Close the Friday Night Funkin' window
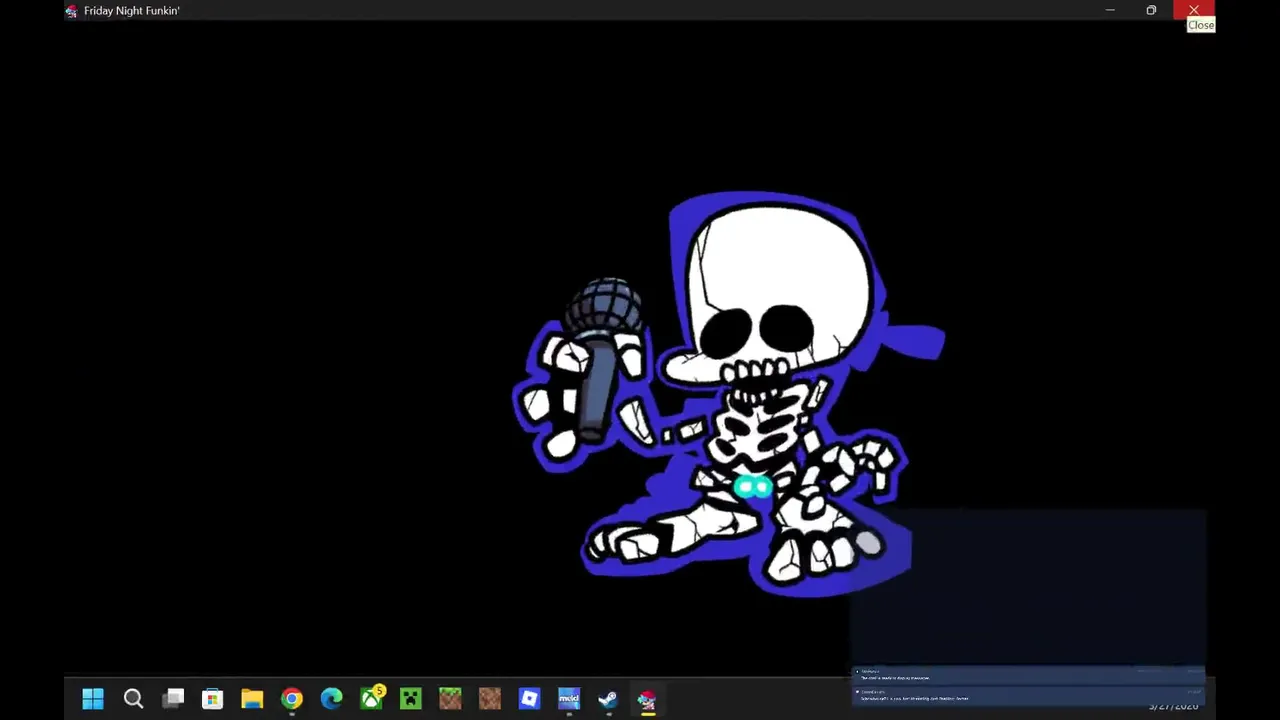The width and height of the screenshot is (1280, 720). [1193, 10]
